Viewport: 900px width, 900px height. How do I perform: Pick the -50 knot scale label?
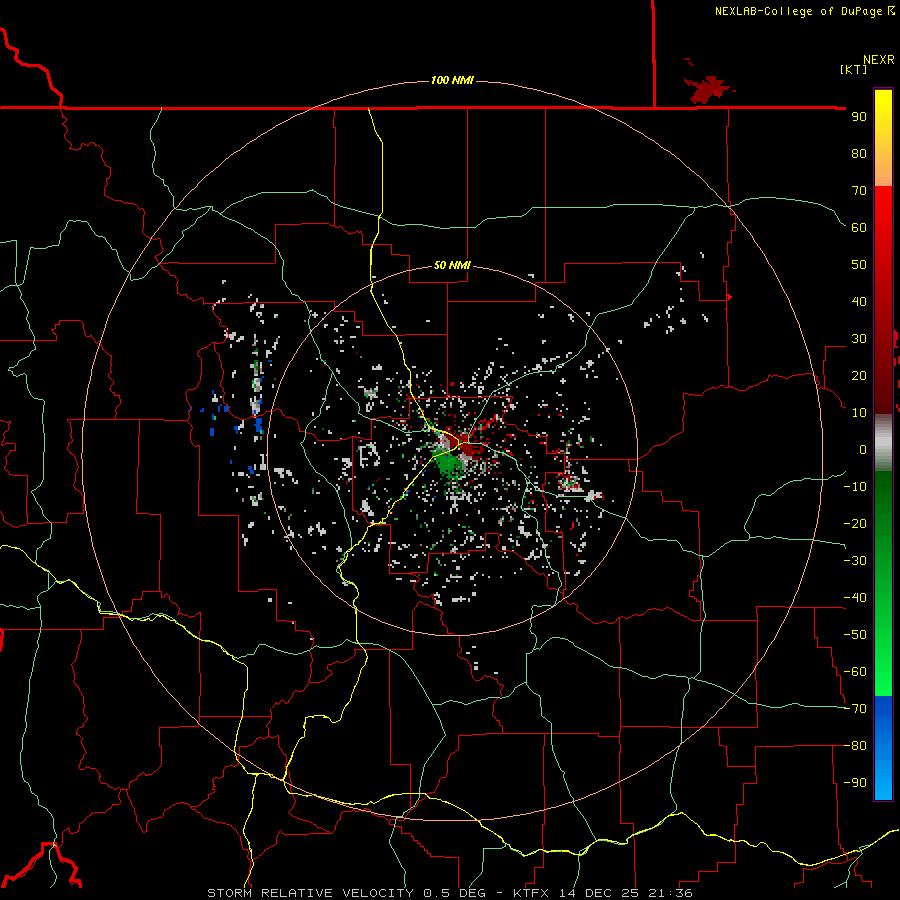[x=855, y=635]
